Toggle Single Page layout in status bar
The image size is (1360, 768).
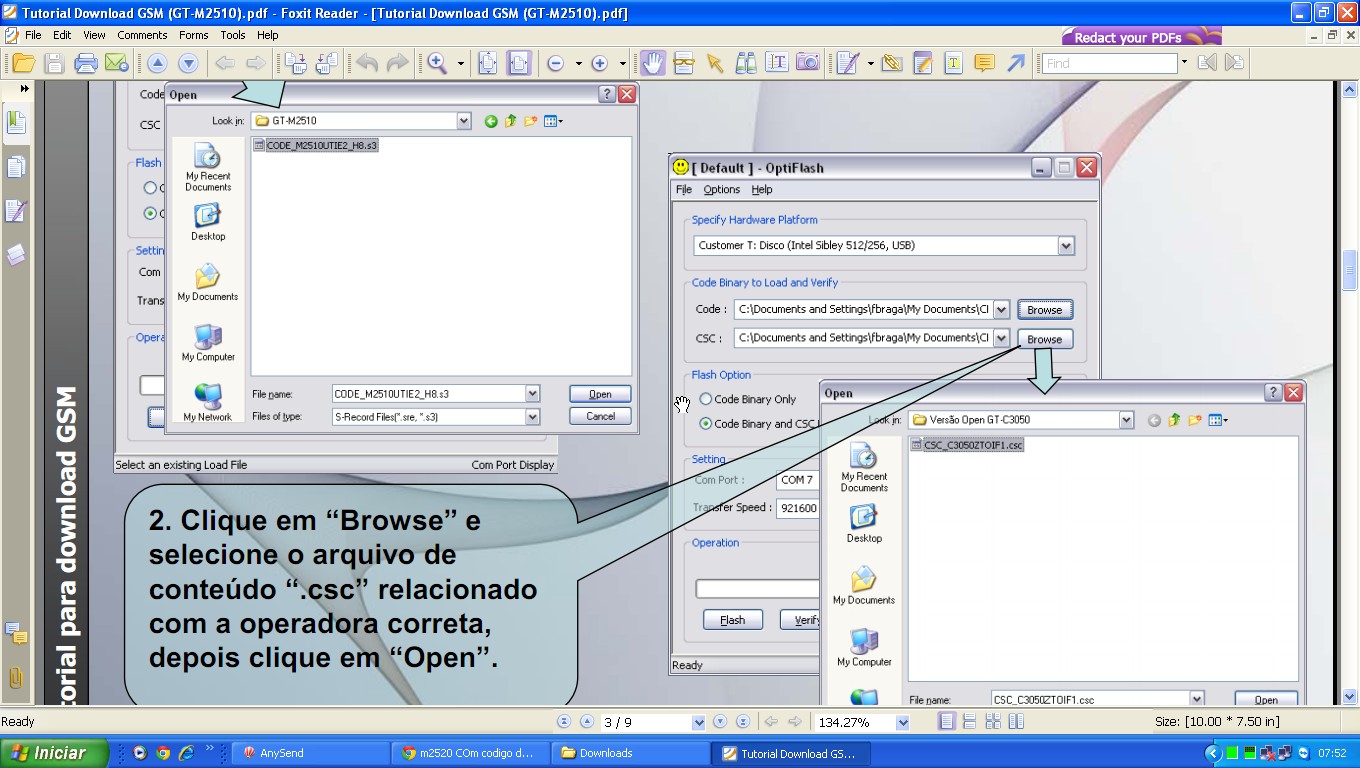[x=947, y=722]
